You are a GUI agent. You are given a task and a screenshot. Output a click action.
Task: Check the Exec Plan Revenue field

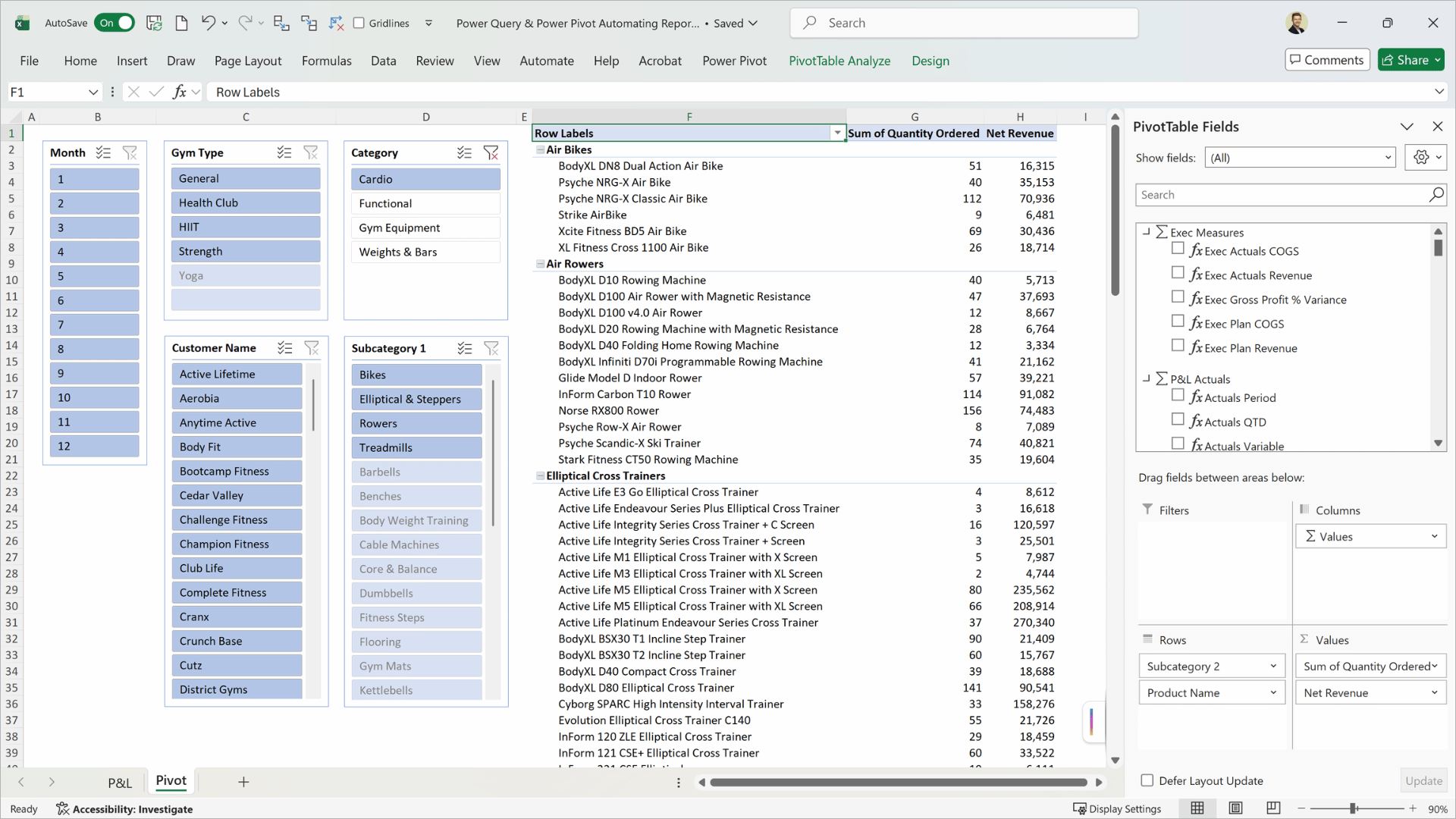1178,345
